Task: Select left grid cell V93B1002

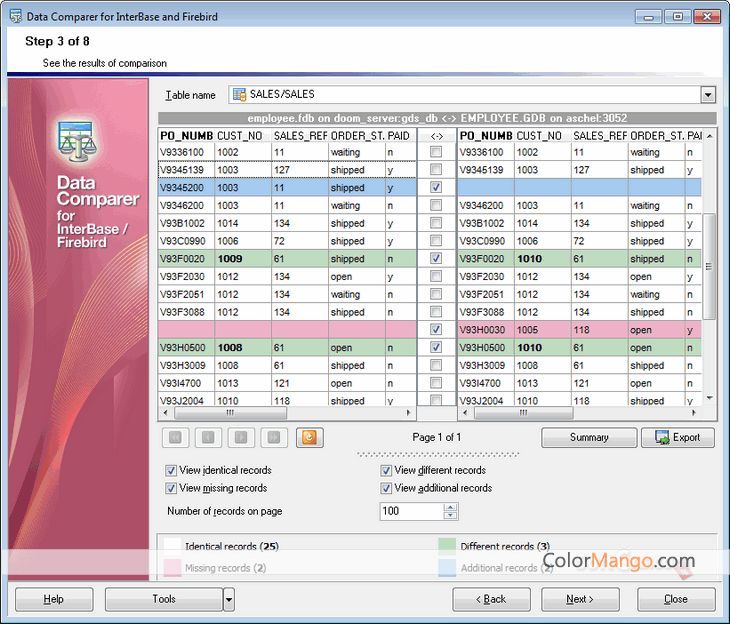Action: (186, 223)
